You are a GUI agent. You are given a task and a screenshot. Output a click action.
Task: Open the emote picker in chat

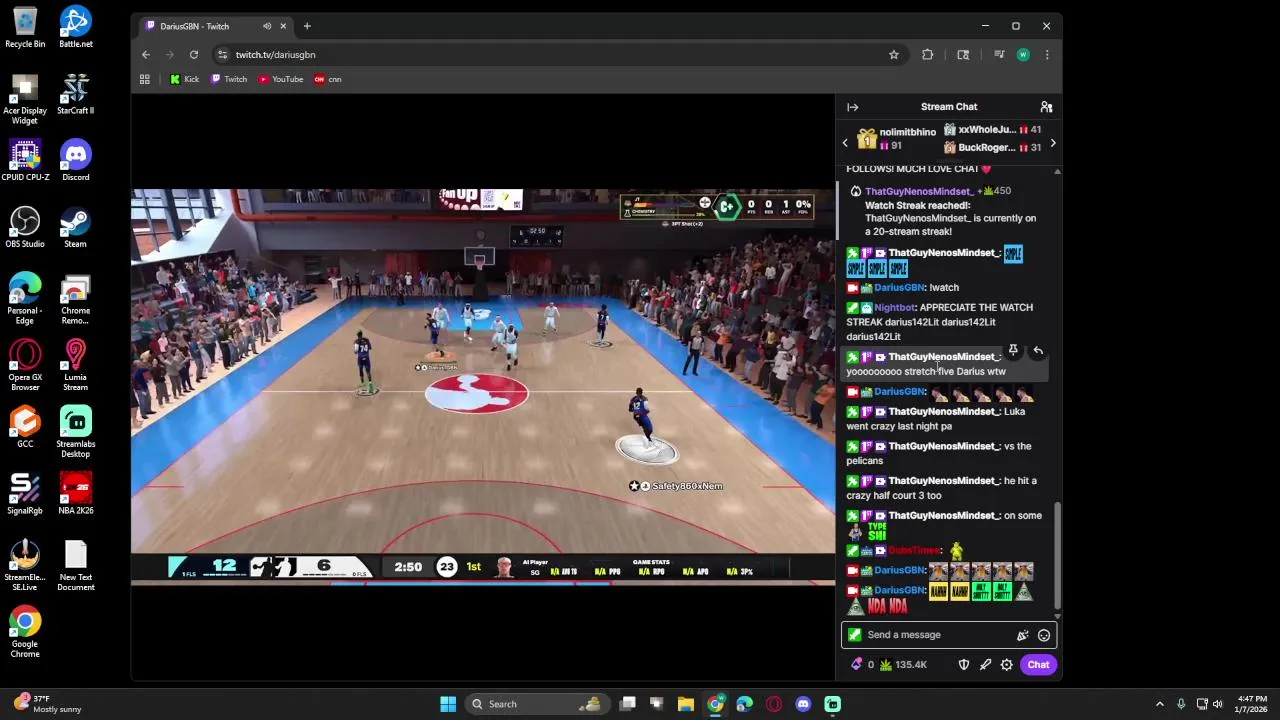(1044, 635)
